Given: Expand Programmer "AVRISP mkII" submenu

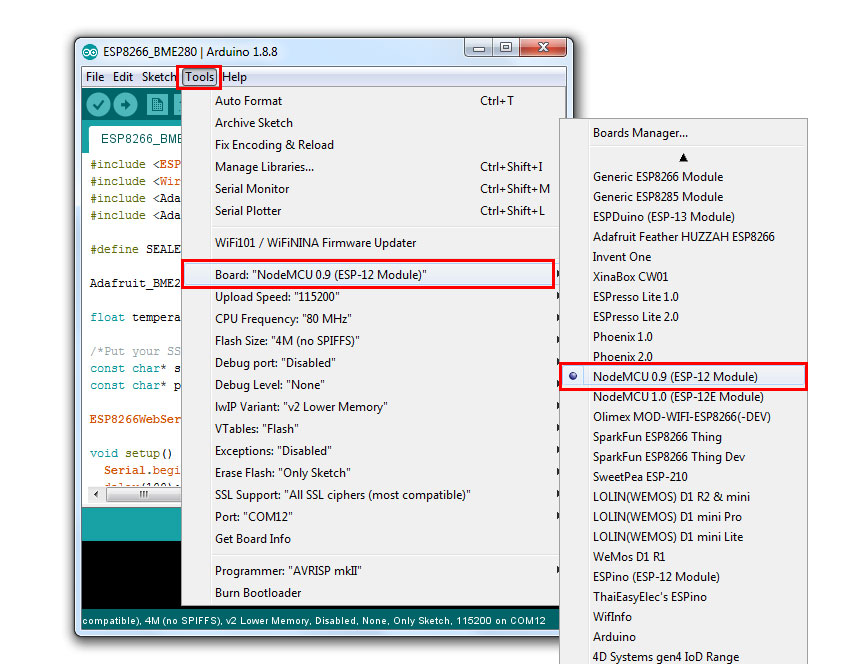Looking at the screenshot, I should coord(370,571).
